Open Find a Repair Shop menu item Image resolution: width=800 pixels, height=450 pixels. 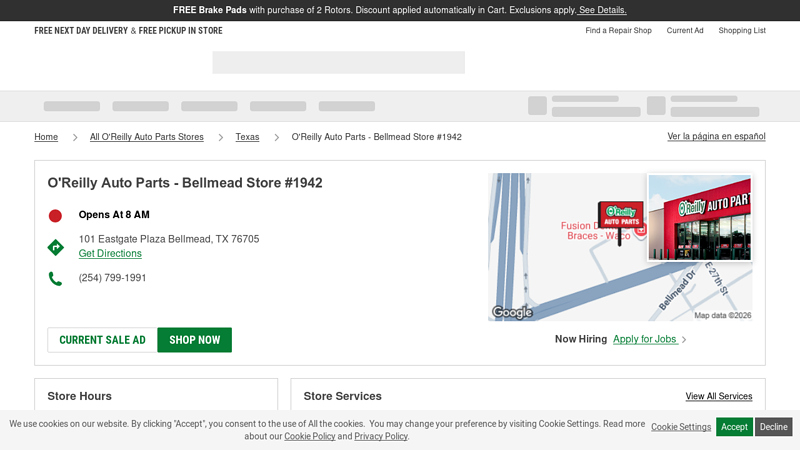[x=618, y=31]
